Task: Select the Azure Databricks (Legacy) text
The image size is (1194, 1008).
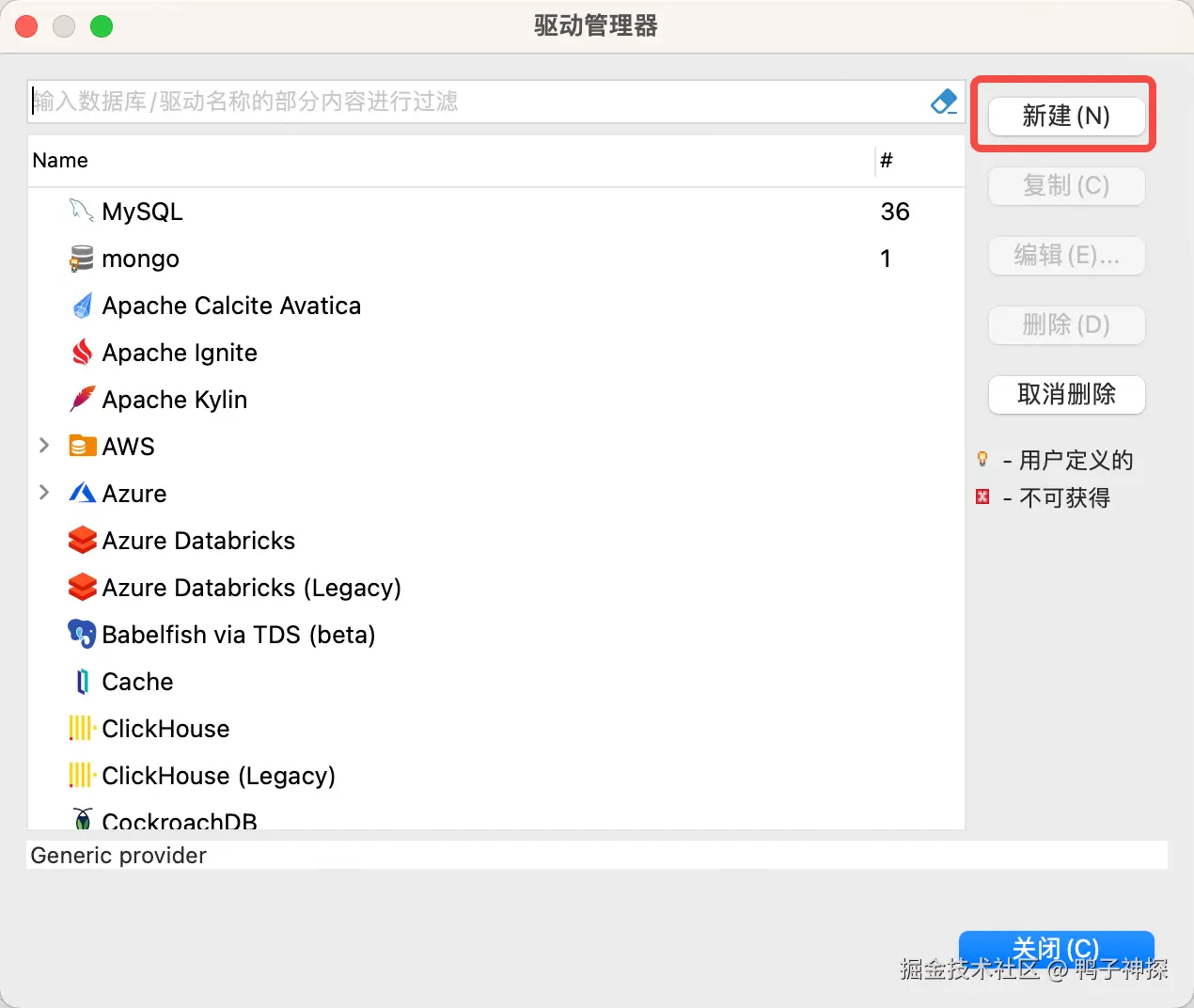Action: [251, 588]
